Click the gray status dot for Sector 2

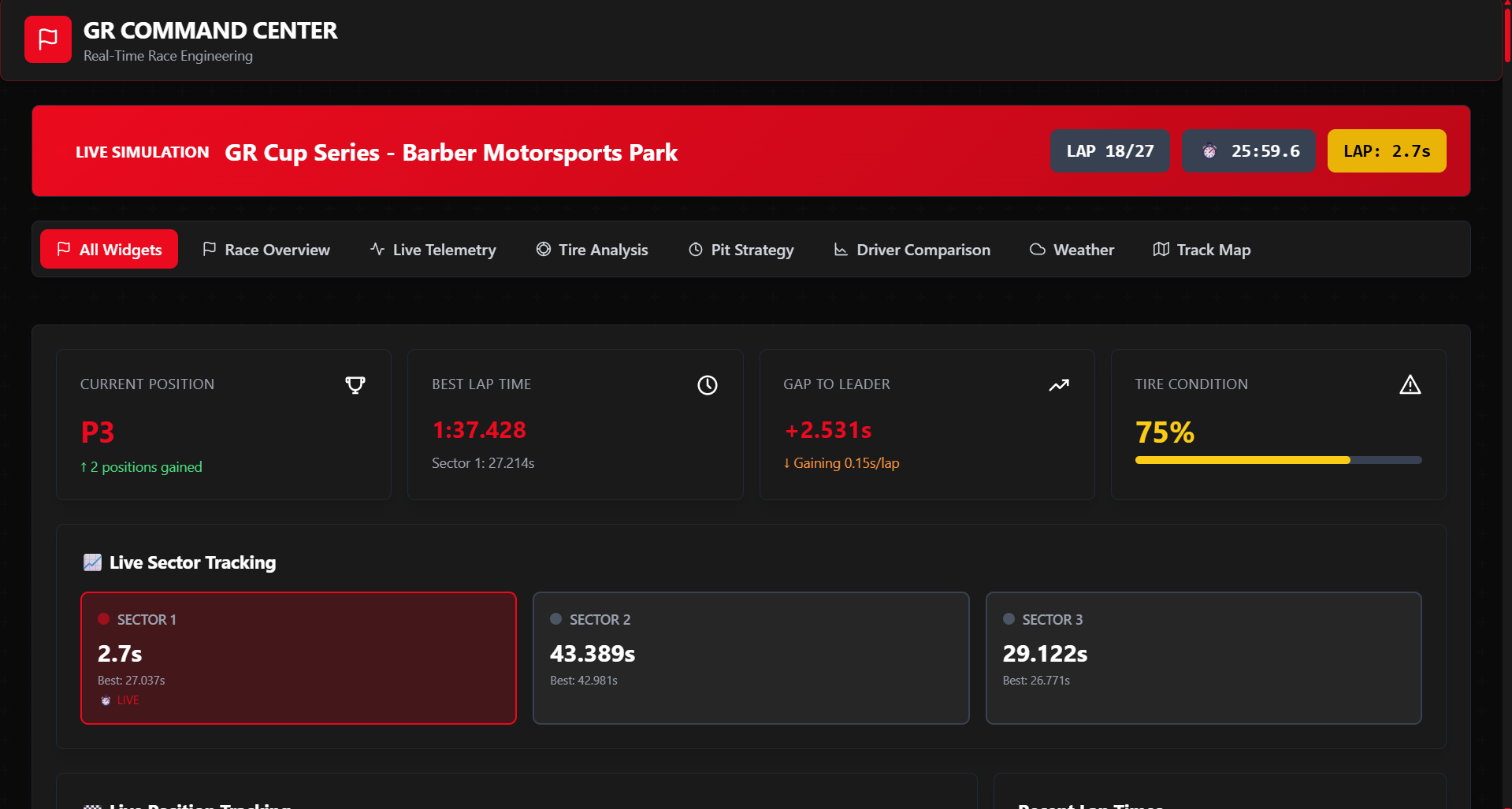[x=556, y=619]
